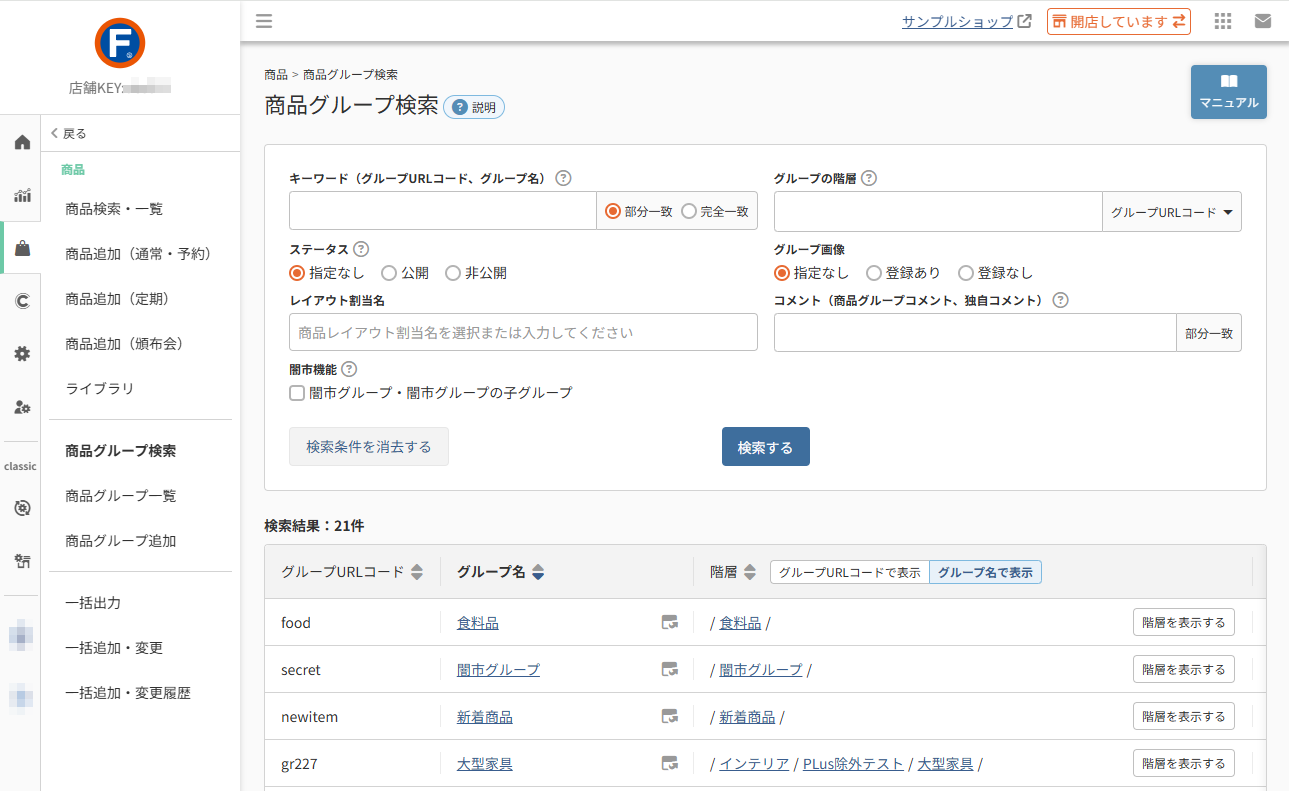This screenshot has height=791, width=1289.
Task: Open サンプルショップ link
Action: [x=966, y=21]
